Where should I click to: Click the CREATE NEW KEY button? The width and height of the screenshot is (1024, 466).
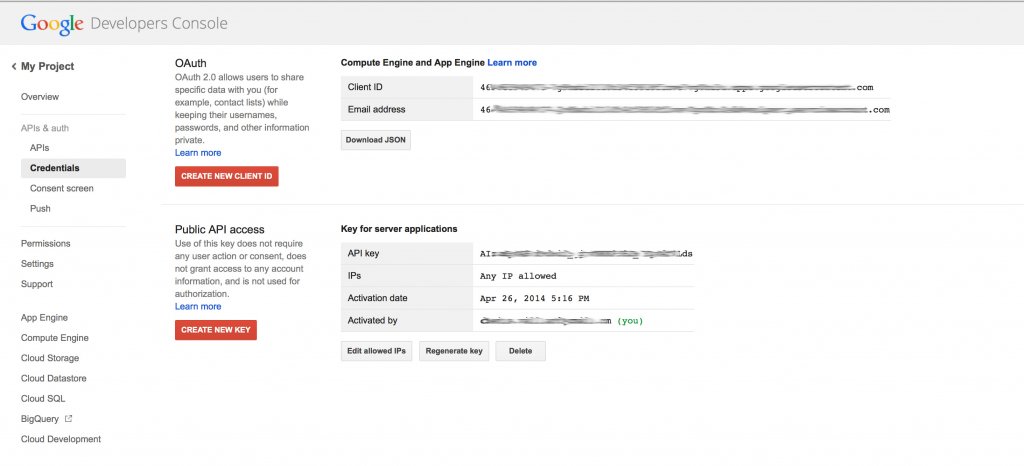215,330
